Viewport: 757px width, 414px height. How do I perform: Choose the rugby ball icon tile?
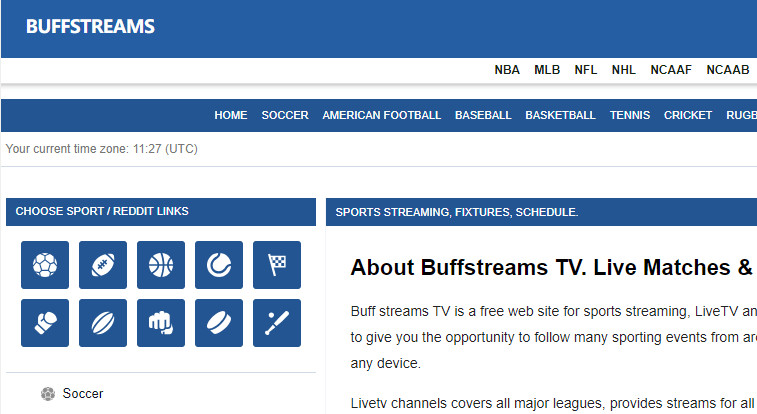103,323
